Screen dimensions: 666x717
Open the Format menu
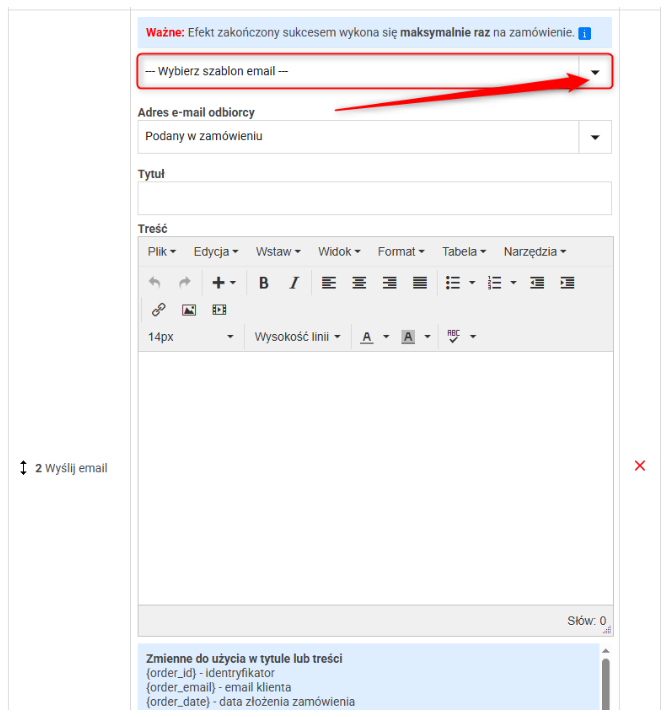pyautogui.click(x=401, y=251)
